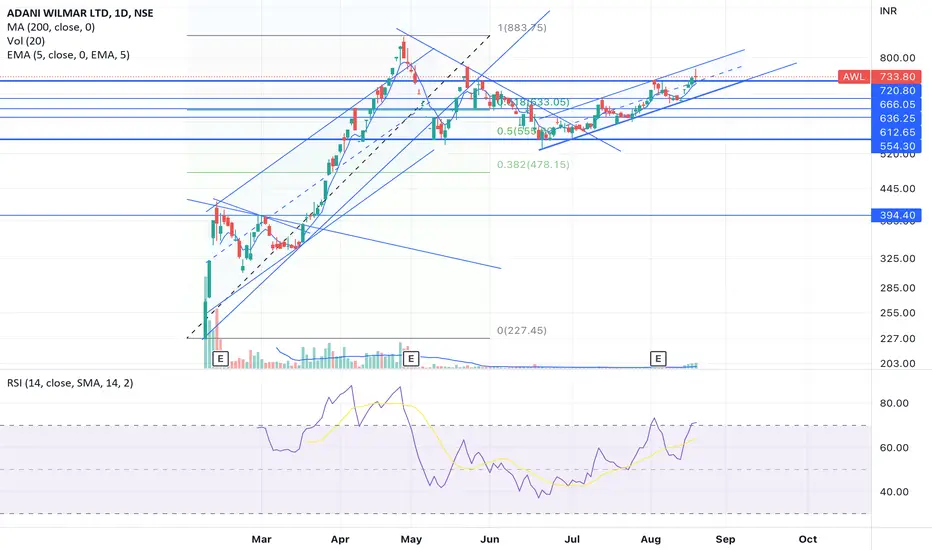Viewport: 932px width, 550px height.
Task: Click the 445.00 price axis value
Action: [898, 188]
